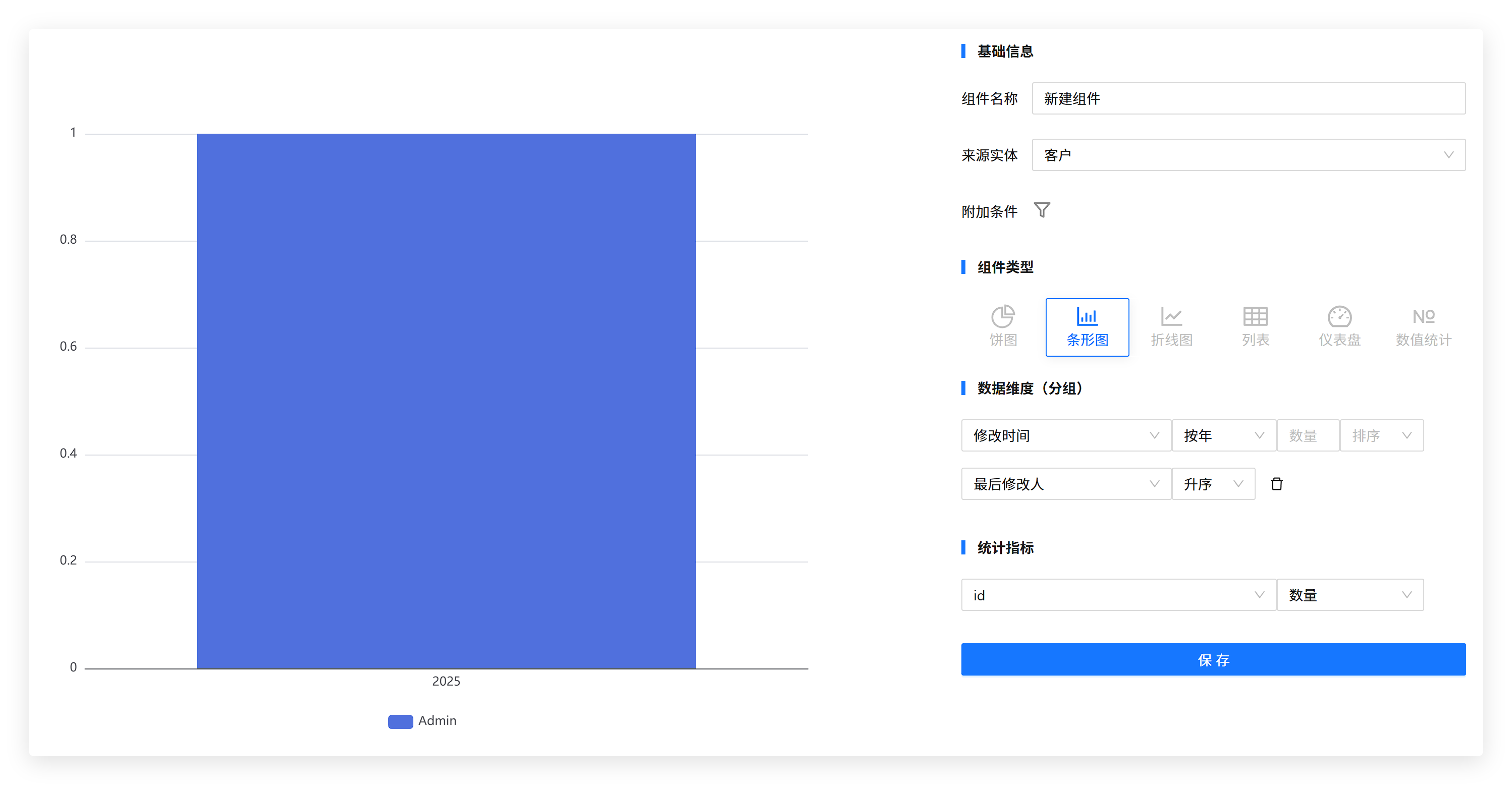Click the 2025 bar in chart
The height and width of the screenshot is (785, 1512).
[446, 401]
